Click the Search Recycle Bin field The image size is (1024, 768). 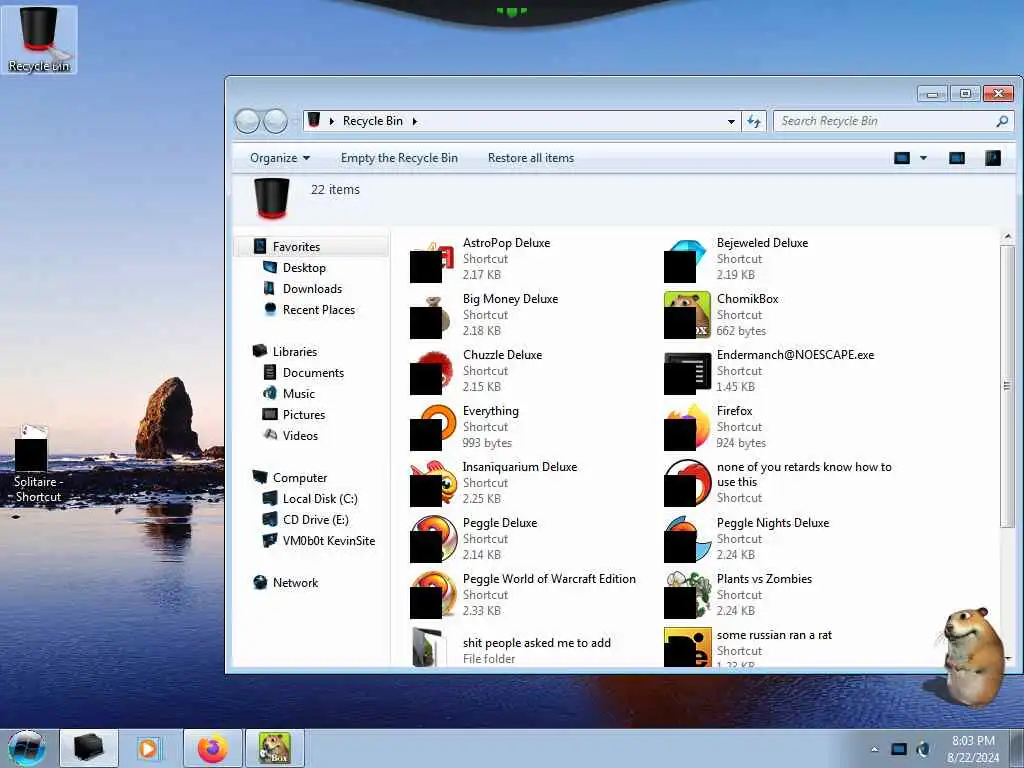coord(893,121)
